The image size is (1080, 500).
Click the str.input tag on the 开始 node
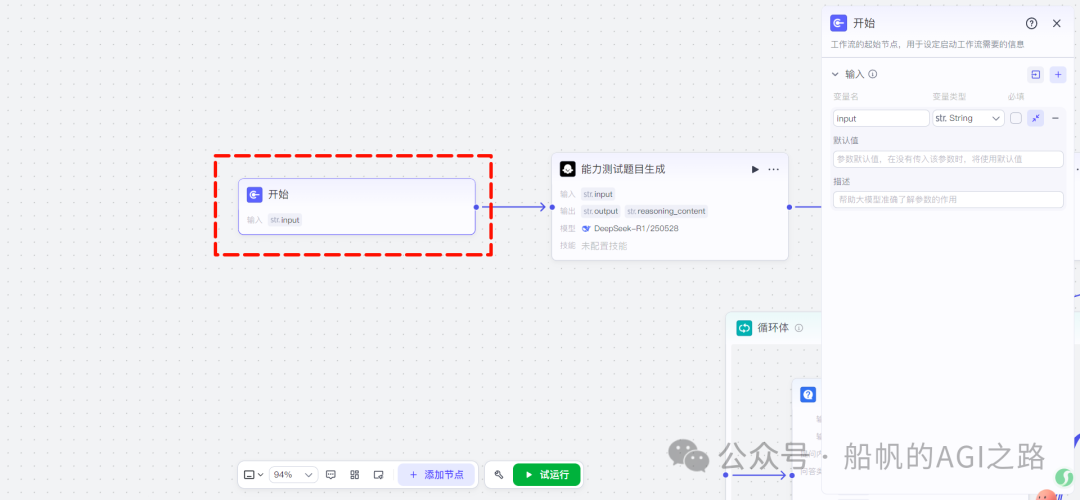285,220
